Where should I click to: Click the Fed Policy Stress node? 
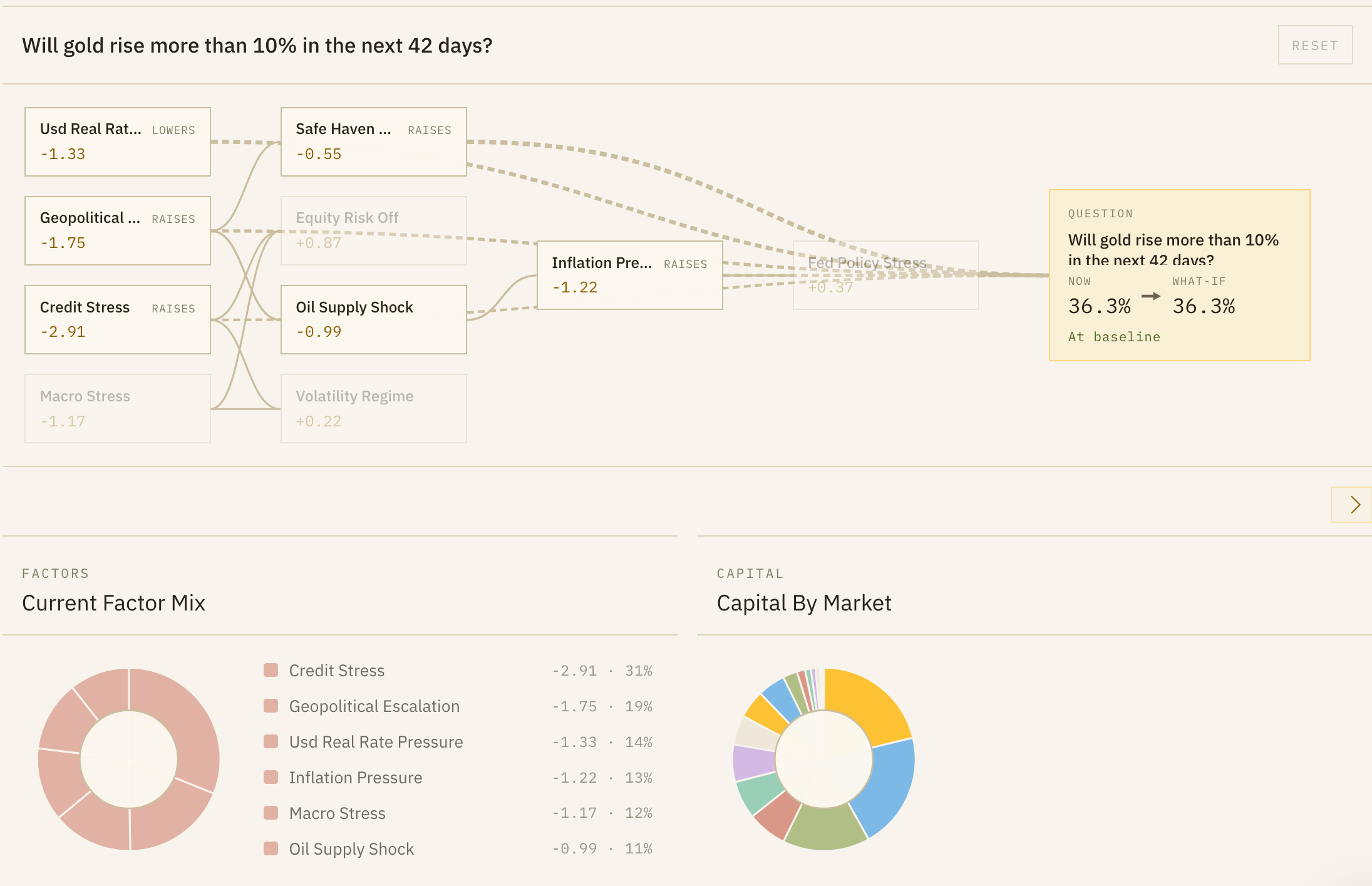tap(886, 275)
